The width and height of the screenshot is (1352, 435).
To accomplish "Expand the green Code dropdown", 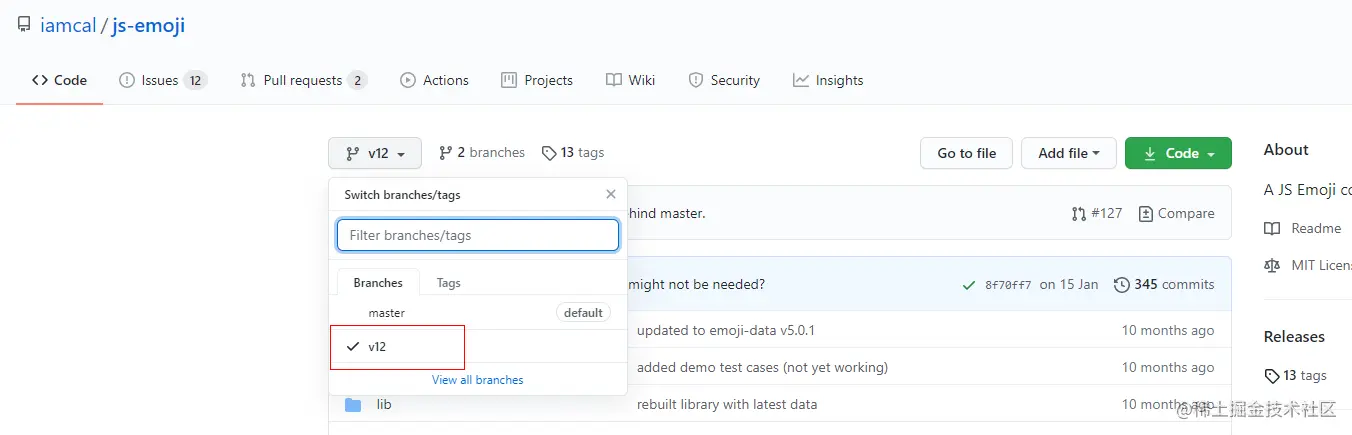I will tap(1178, 153).
